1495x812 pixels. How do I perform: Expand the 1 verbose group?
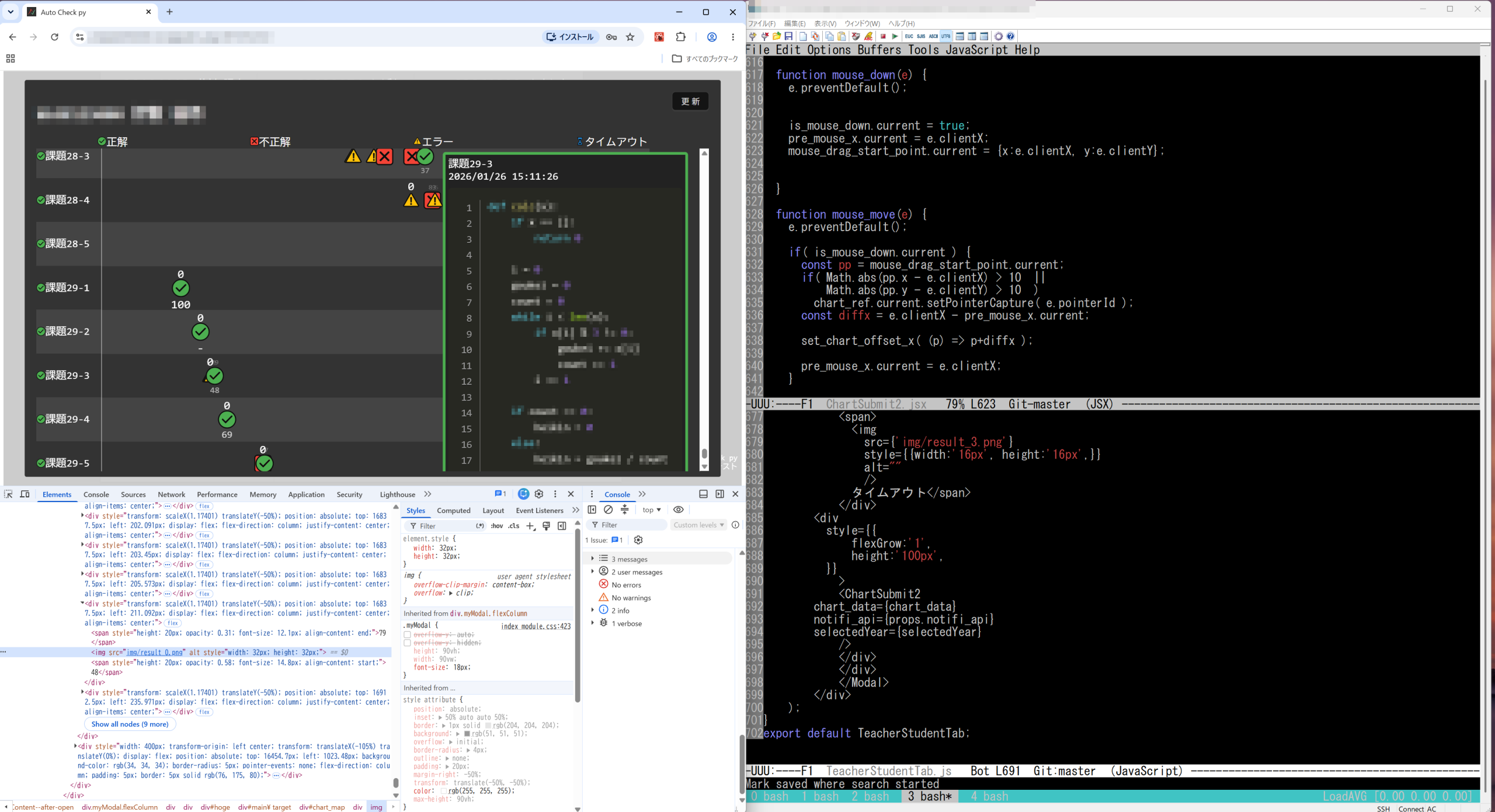[593, 623]
